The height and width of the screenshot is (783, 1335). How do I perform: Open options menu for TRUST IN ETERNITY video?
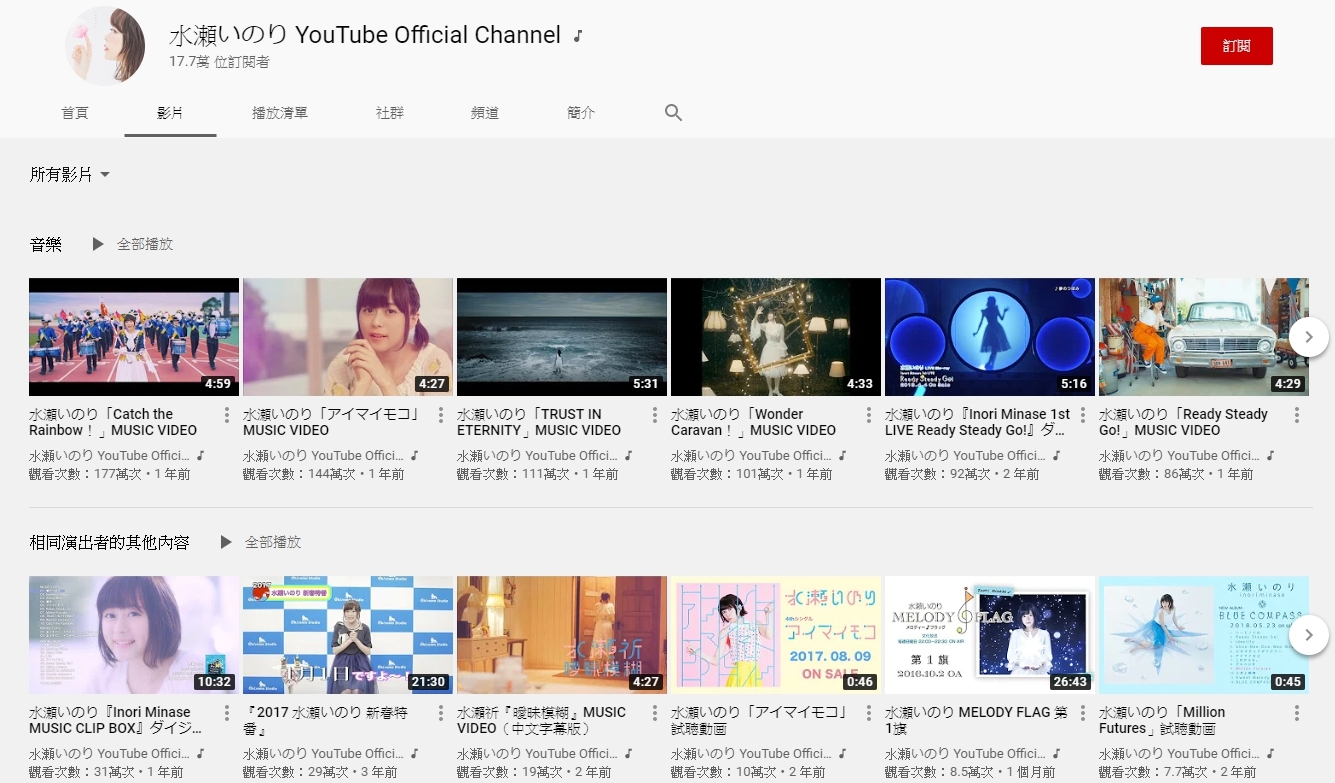(x=655, y=415)
